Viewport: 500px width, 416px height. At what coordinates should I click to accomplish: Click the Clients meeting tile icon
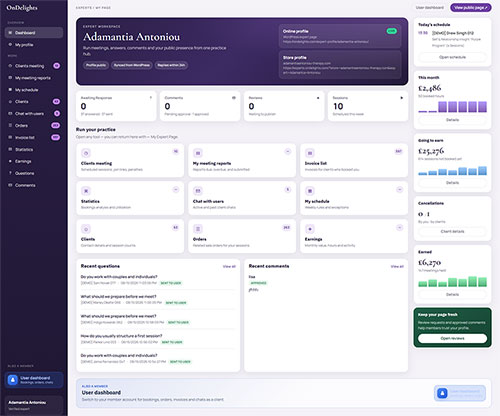coord(86,153)
